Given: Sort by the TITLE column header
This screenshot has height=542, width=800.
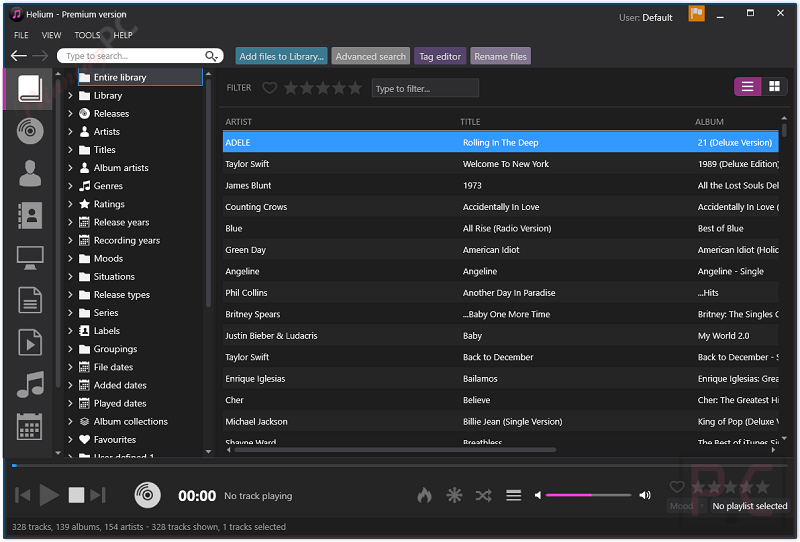Looking at the screenshot, I should [x=470, y=122].
